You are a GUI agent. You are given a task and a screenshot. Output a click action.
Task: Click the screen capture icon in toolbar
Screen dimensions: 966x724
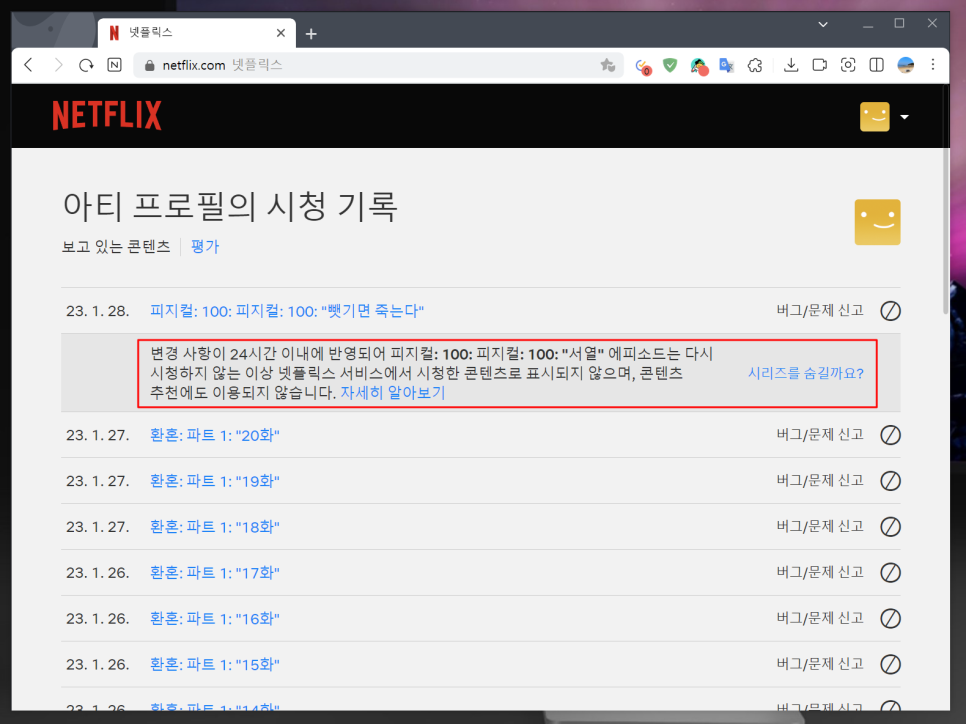pos(848,65)
